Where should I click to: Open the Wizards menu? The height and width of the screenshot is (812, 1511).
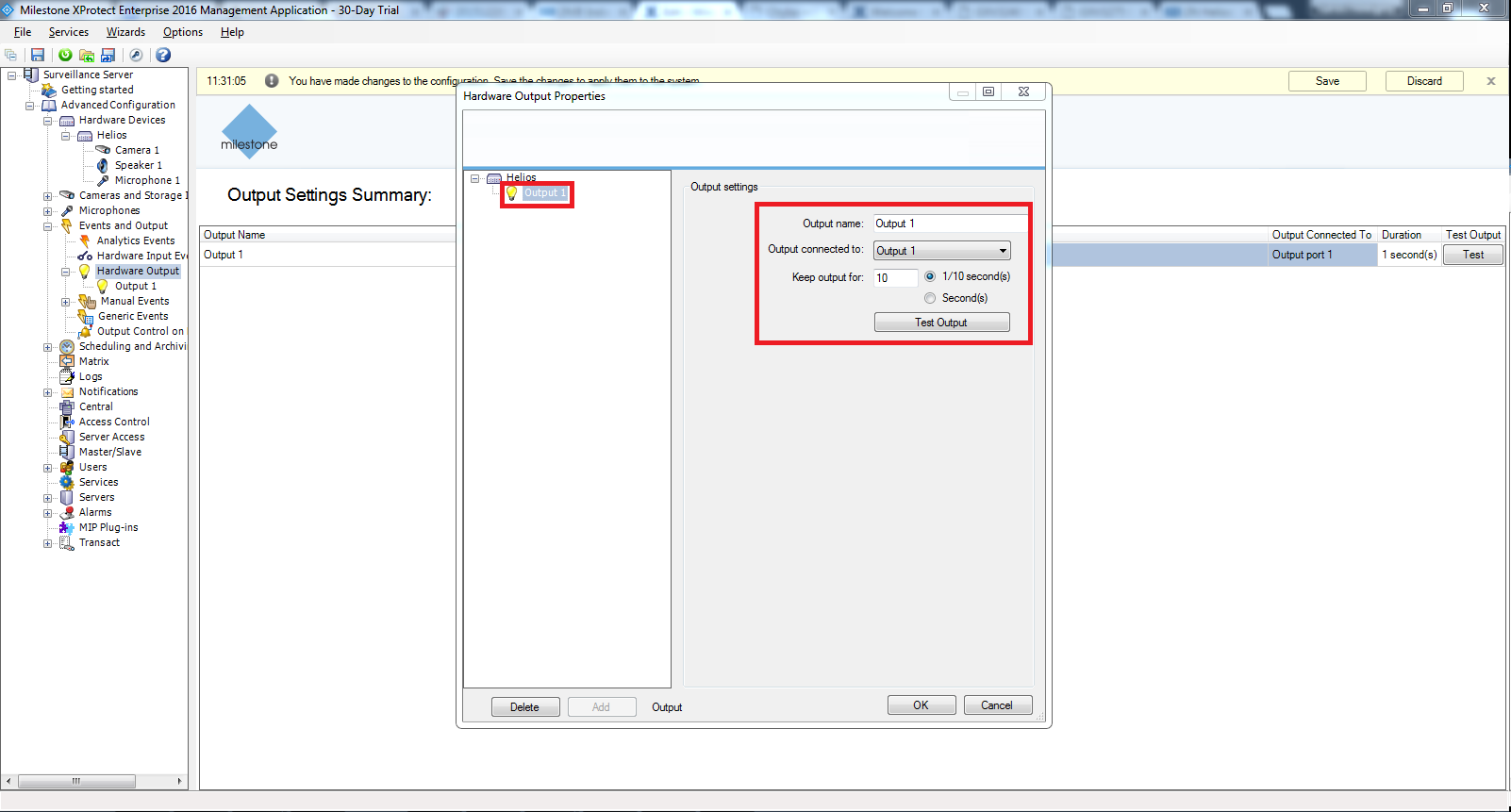(125, 32)
